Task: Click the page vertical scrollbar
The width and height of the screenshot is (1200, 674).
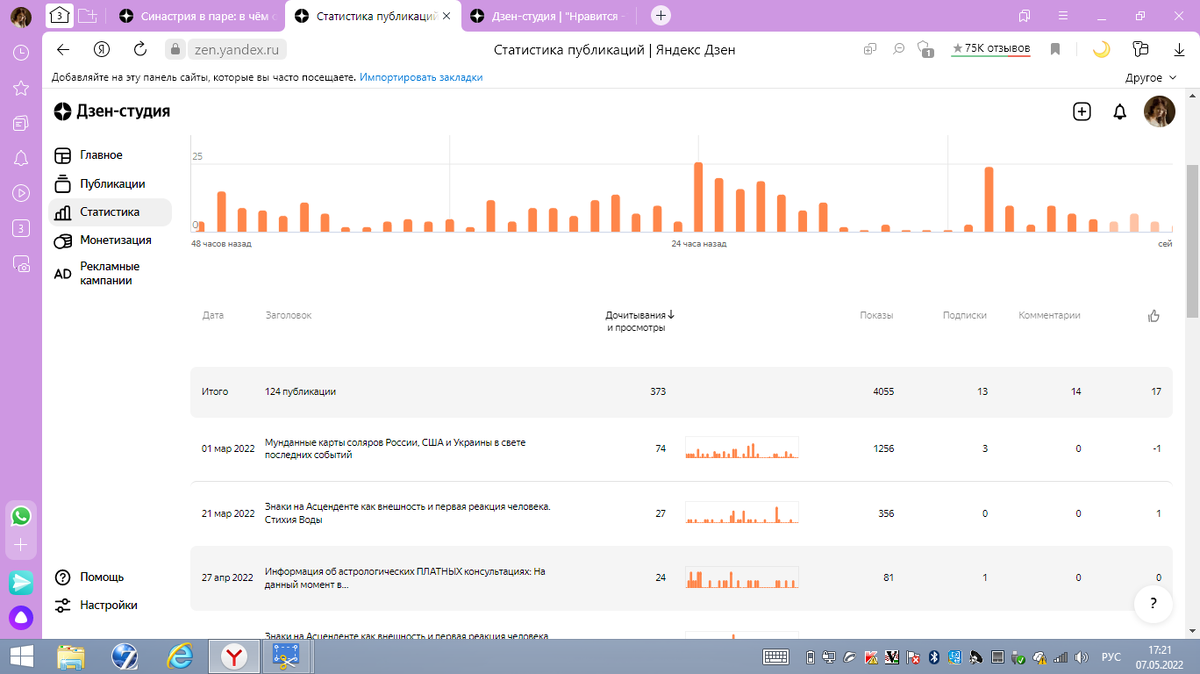Action: pyautogui.click(x=1191, y=240)
